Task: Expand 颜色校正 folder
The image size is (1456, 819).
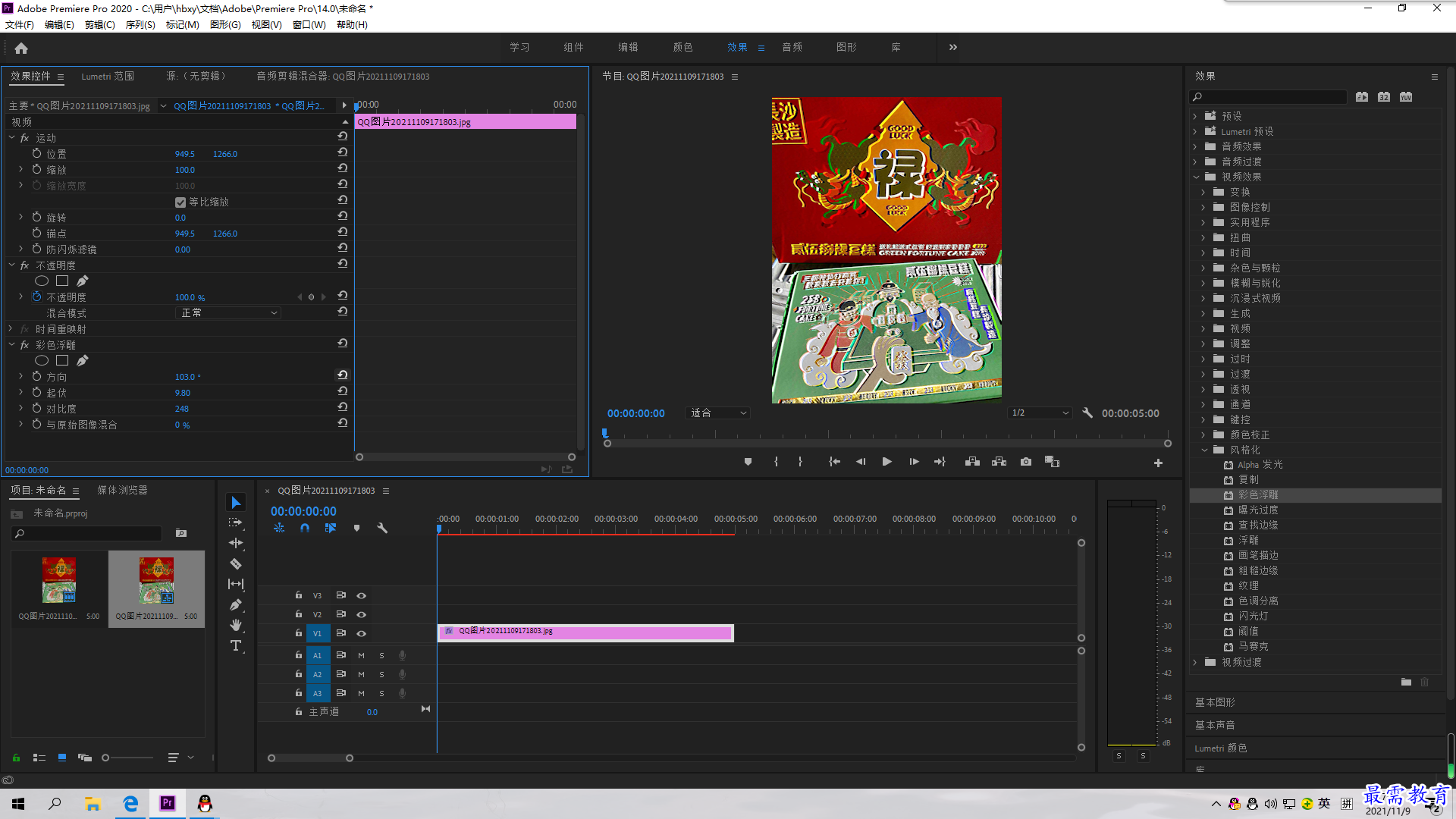Action: click(1204, 435)
